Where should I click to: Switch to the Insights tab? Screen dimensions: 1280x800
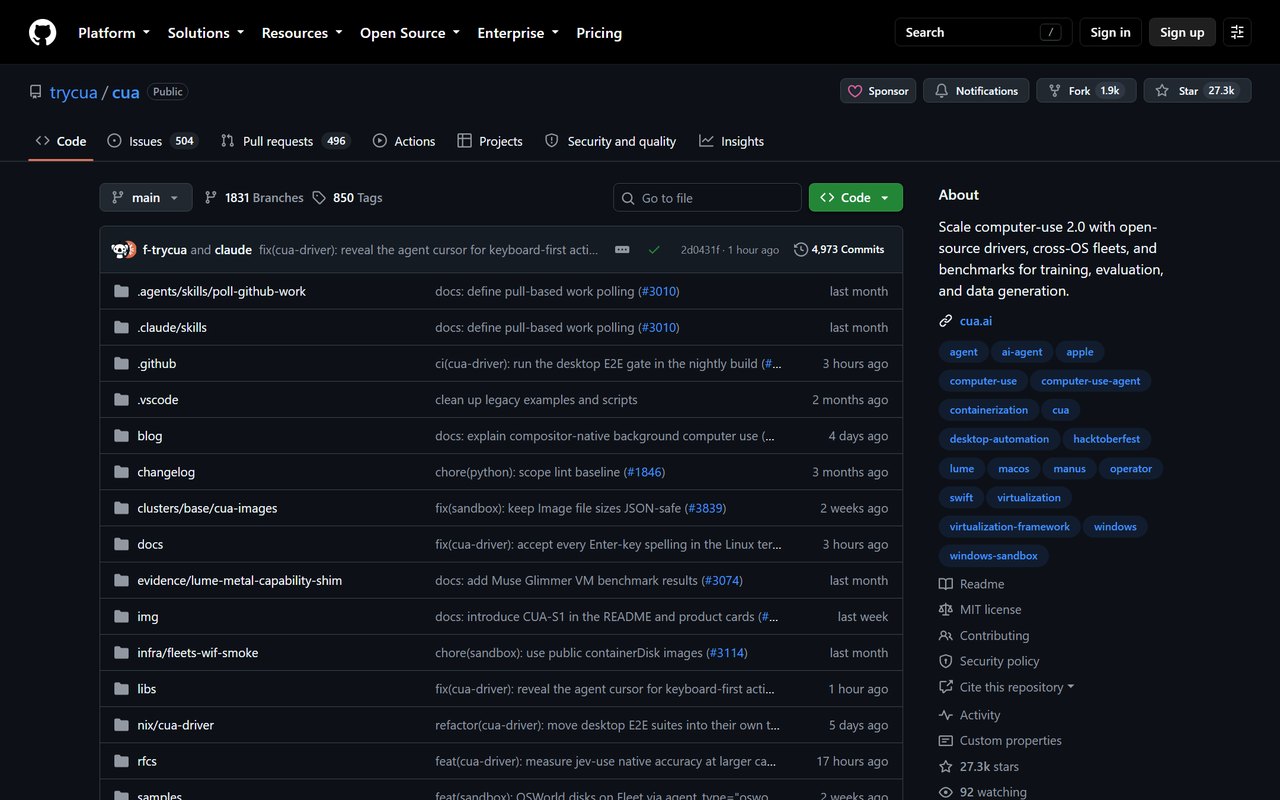[x=731, y=141]
